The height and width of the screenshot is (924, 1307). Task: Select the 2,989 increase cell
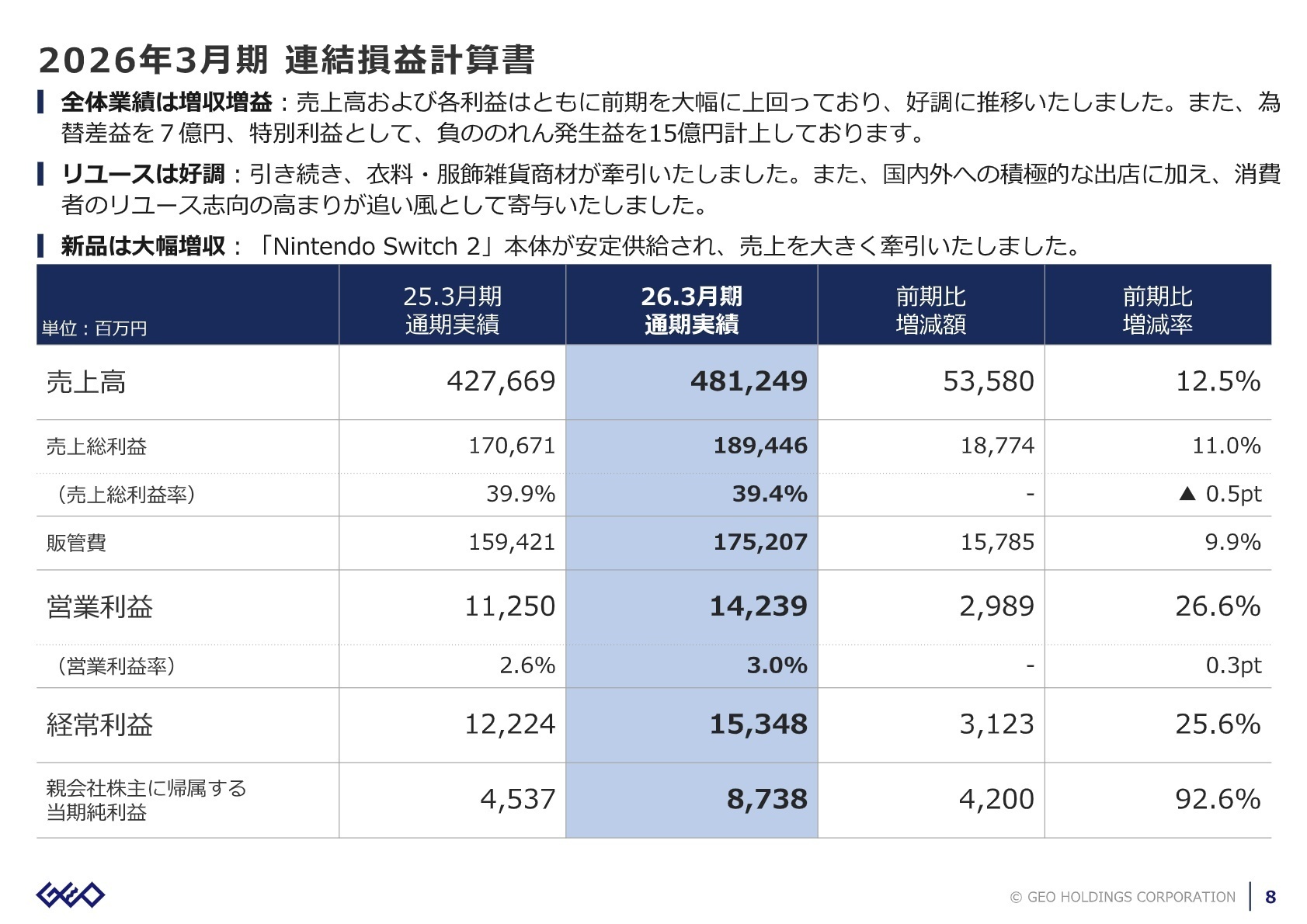point(997,606)
